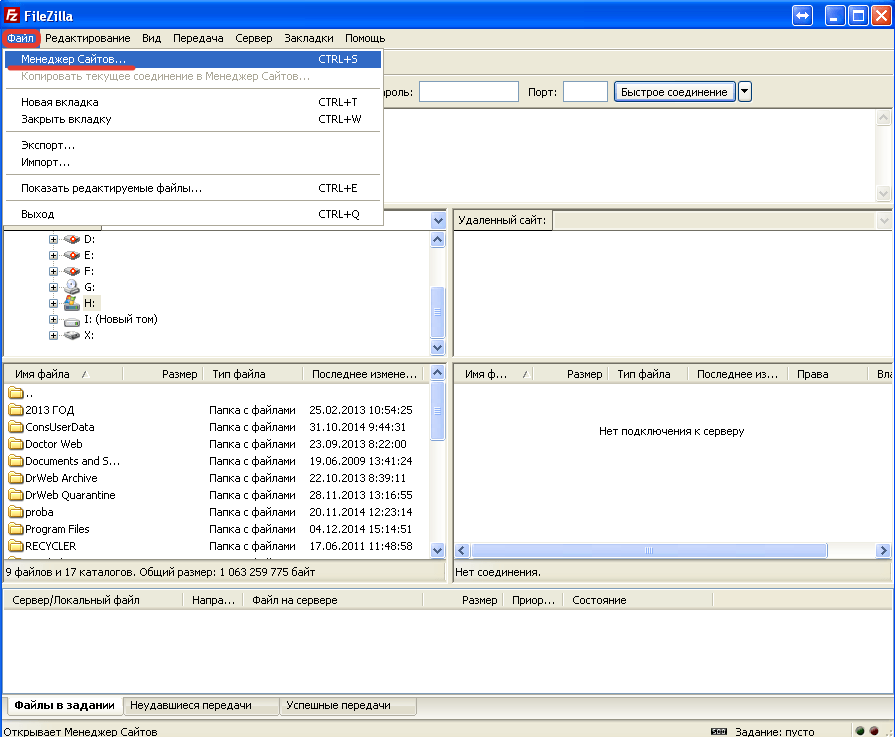Select the Program Files folder icon
Image resolution: width=895 pixels, height=737 pixels.
click(x=16, y=529)
